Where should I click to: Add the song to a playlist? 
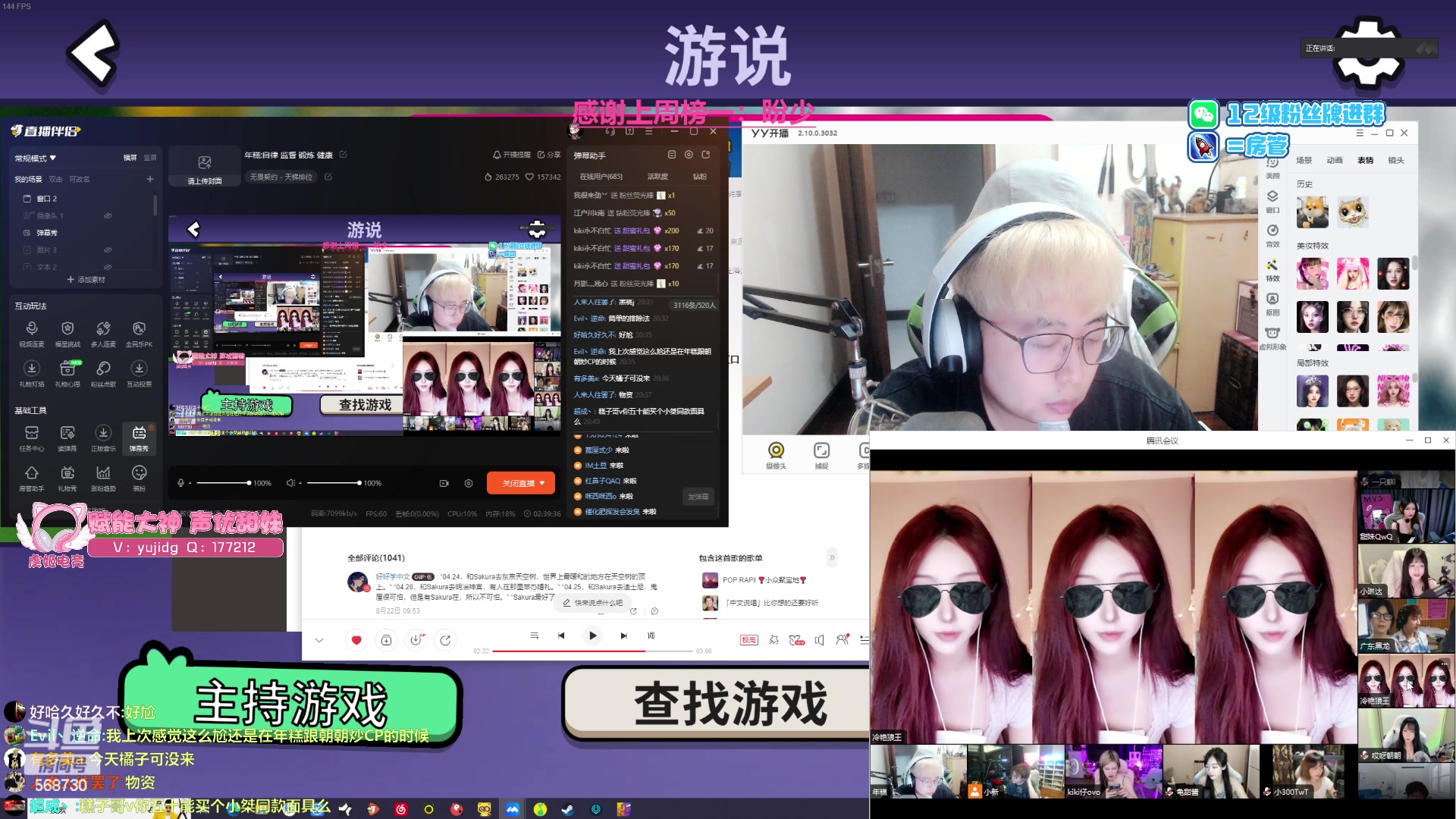point(386,640)
